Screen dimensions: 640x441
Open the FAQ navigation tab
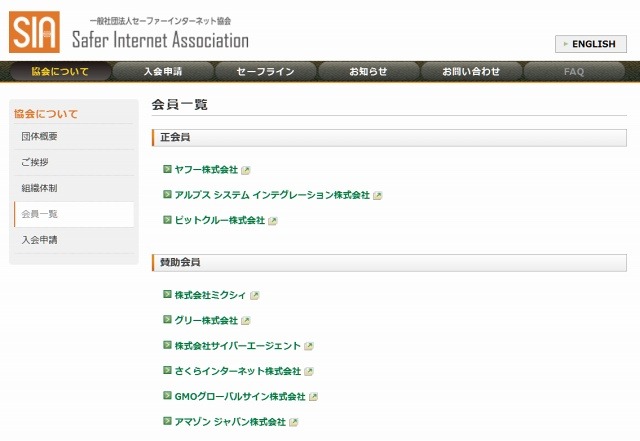[574, 71]
